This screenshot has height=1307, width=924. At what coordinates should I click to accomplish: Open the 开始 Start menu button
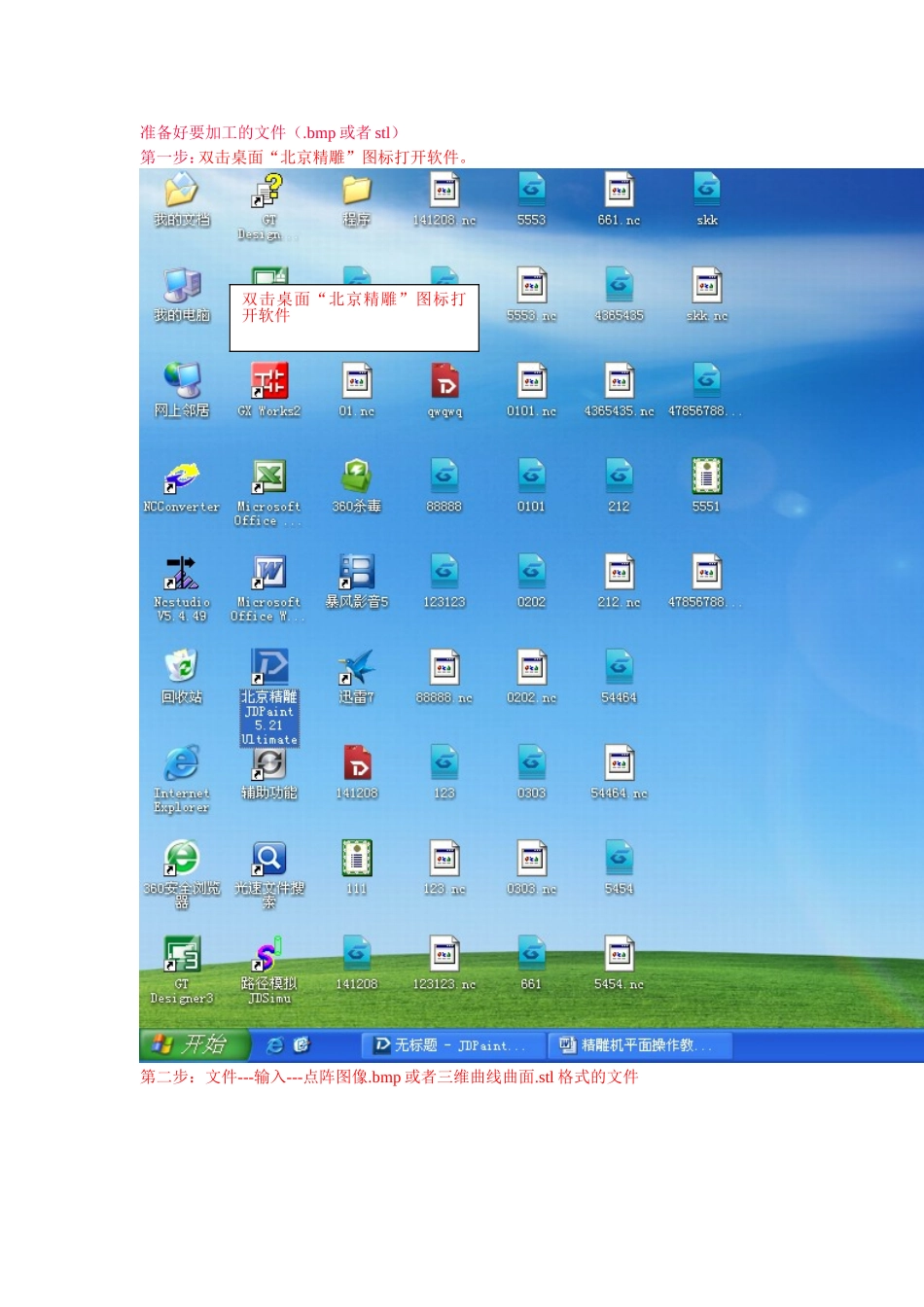click(195, 1044)
